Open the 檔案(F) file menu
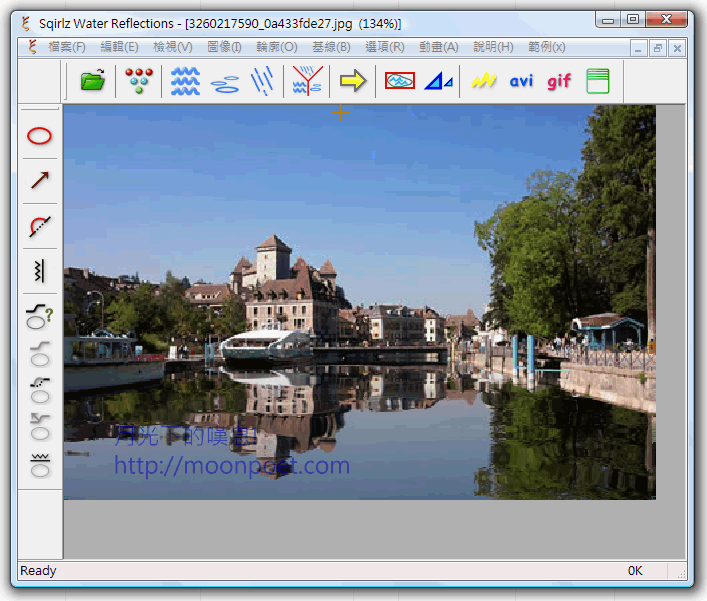 tap(67, 47)
